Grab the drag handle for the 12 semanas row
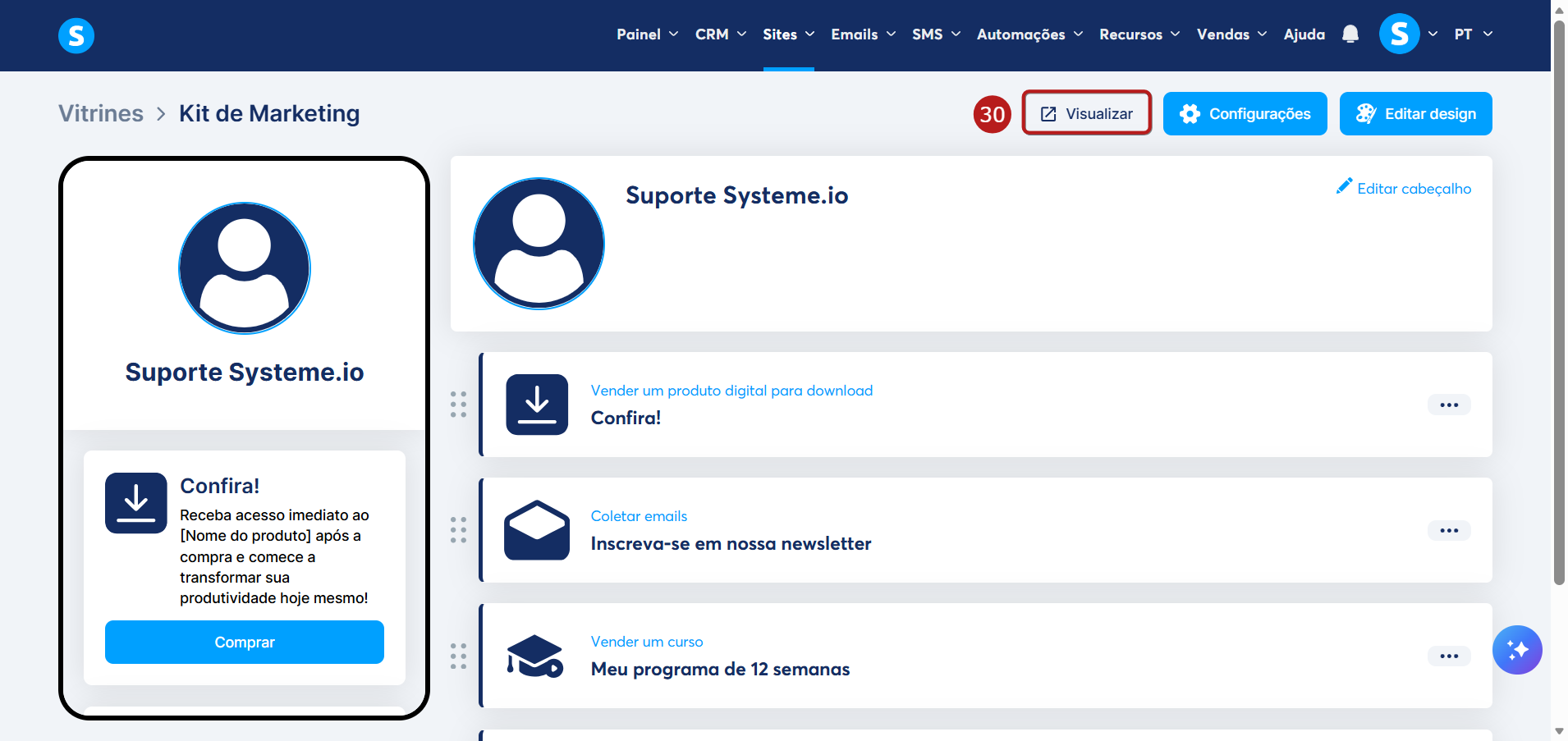 458,656
